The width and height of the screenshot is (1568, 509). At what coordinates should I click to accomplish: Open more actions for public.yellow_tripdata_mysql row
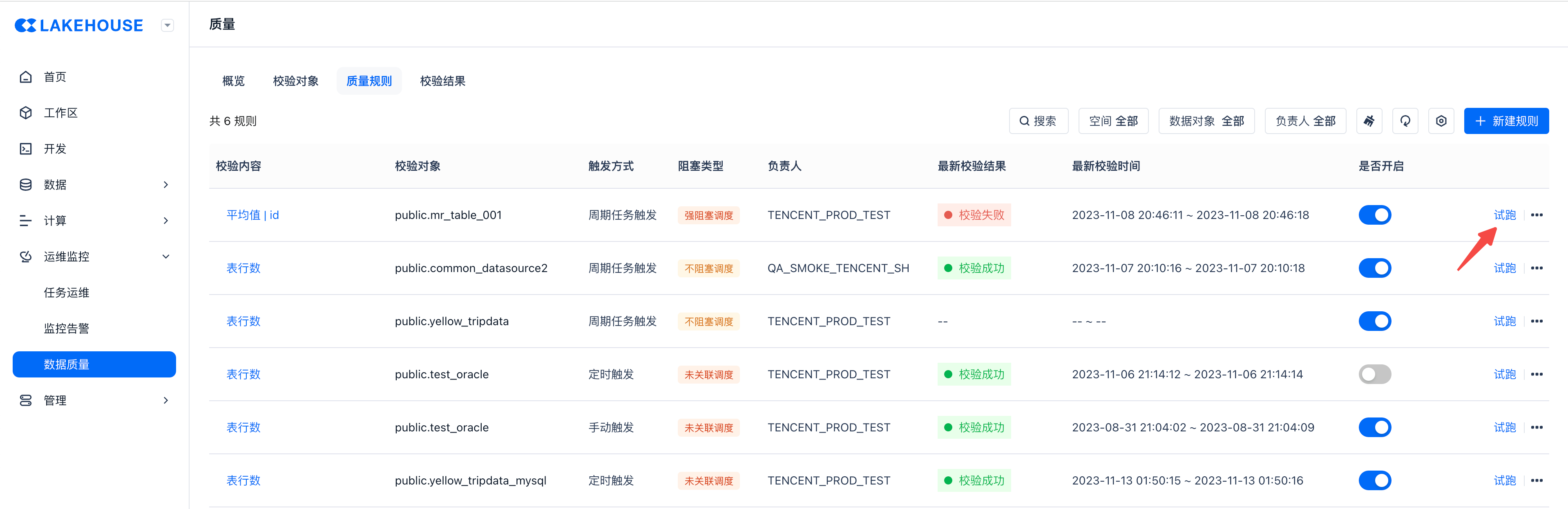(x=1537, y=480)
